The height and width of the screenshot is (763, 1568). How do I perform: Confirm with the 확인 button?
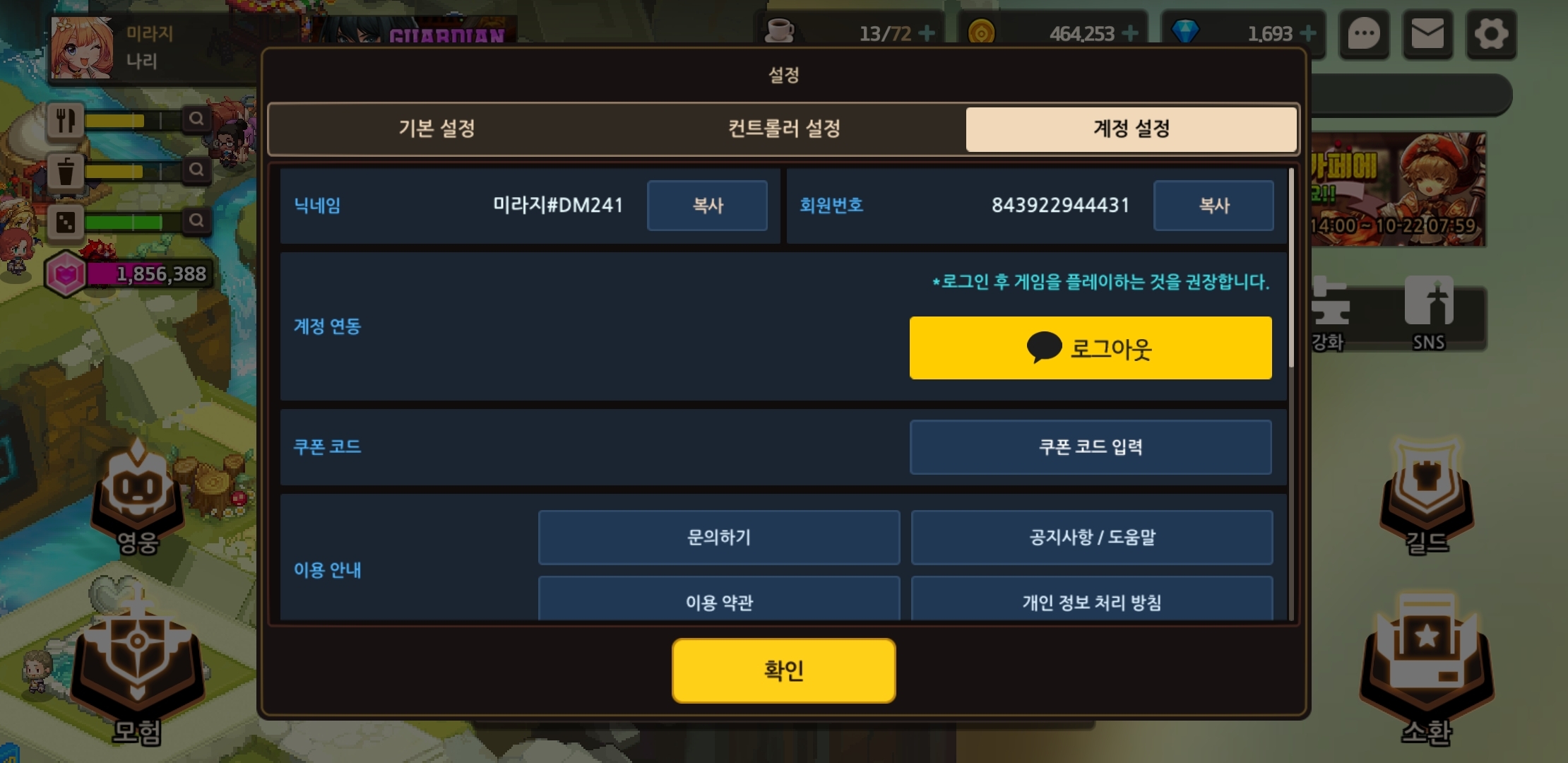click(x=784, y=670)
